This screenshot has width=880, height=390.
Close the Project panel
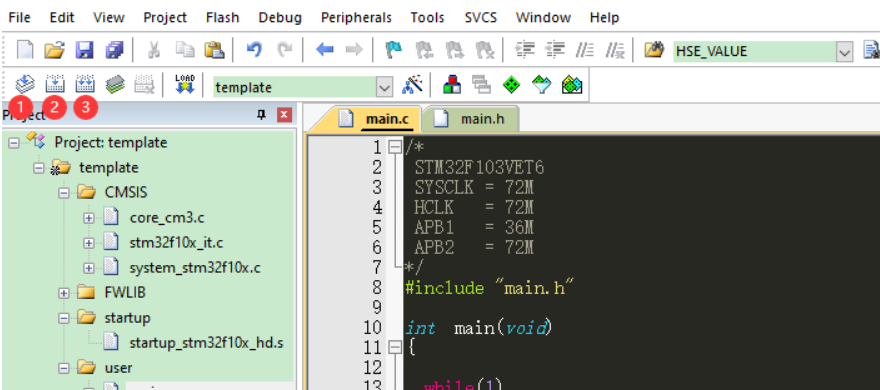(x=285, y=115)
